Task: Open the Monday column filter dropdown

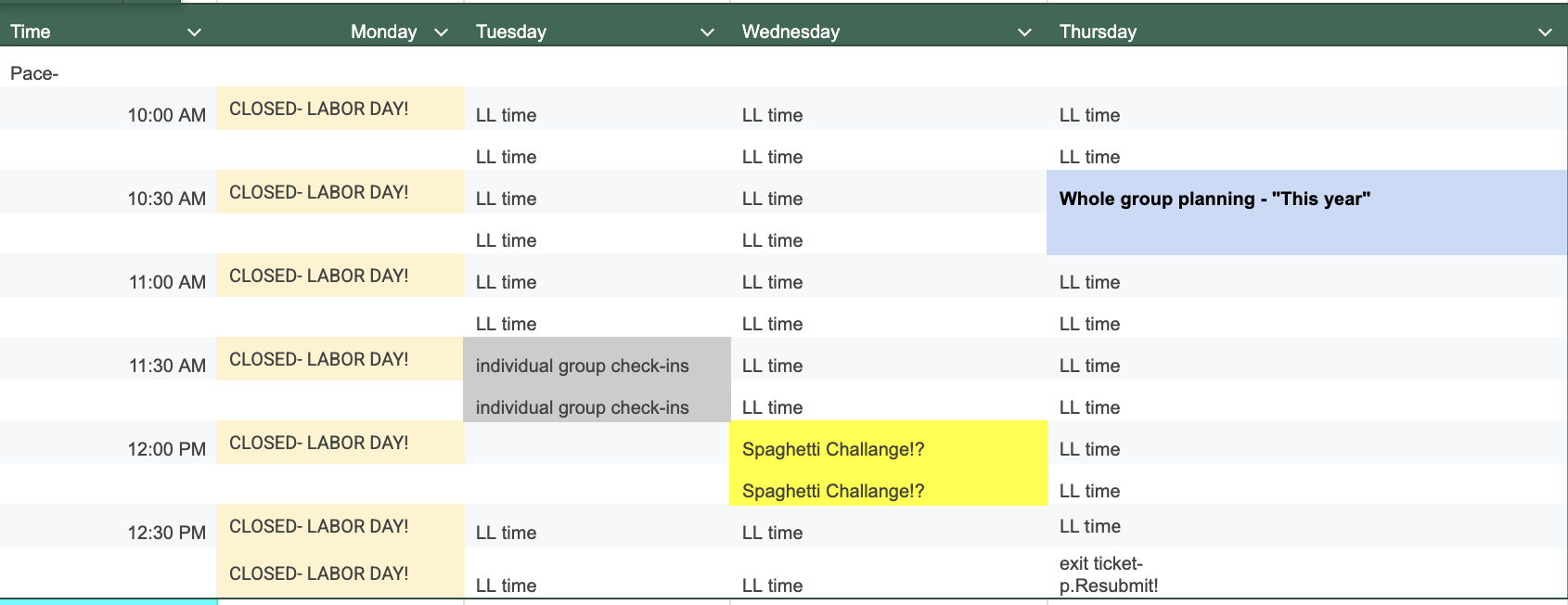Action: [x=441, y=32]
